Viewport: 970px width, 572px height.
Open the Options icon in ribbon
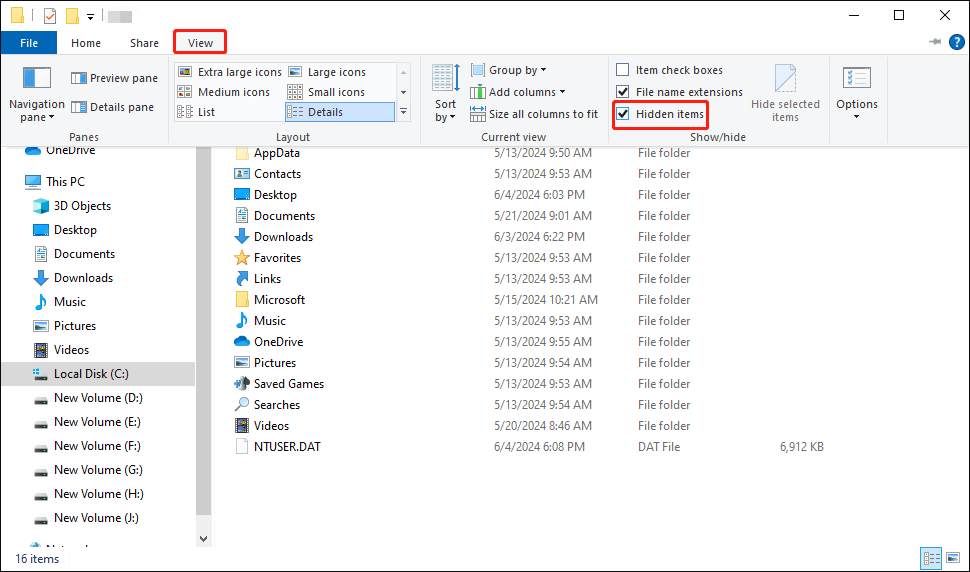click(856, 80)
